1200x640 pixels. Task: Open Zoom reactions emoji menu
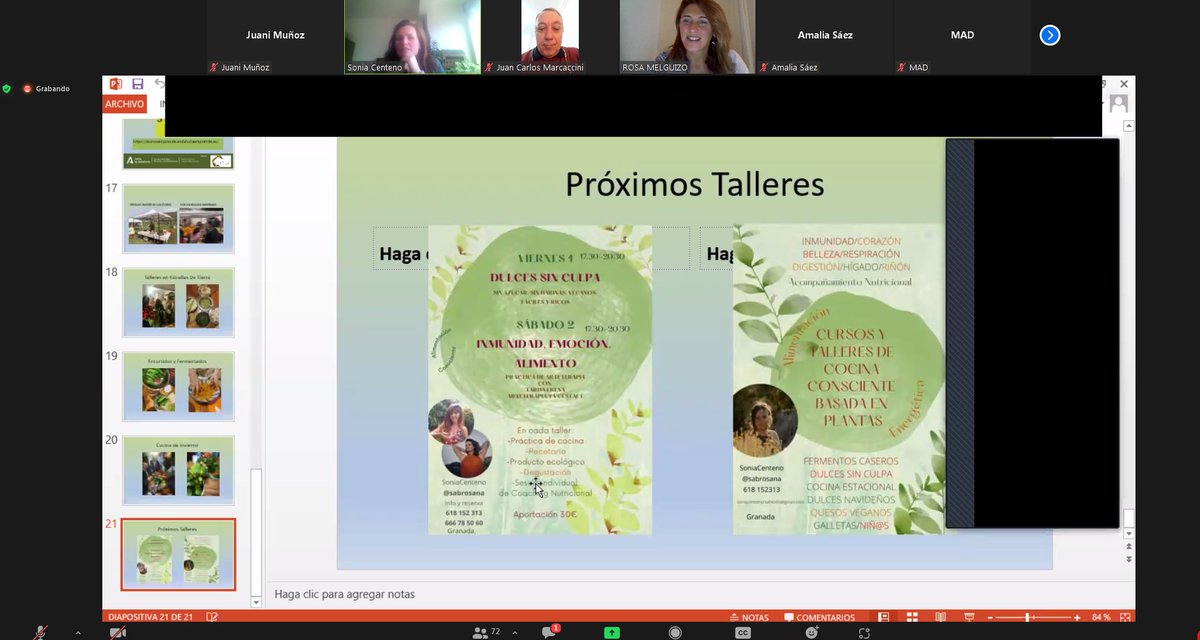click(x=812, y=632)
